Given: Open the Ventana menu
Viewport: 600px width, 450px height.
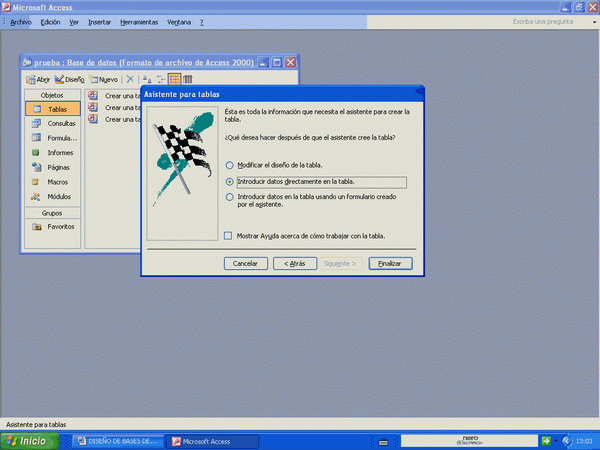Looking at the screenshot, I should (x=179, y=22).
